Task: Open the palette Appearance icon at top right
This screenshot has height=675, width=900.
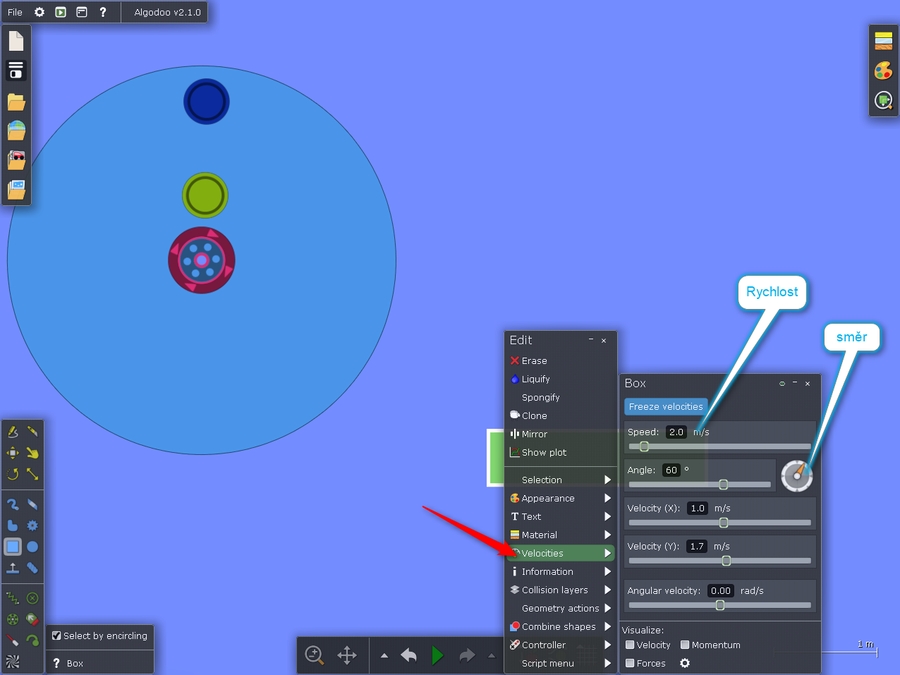Action: coord(883,71)
